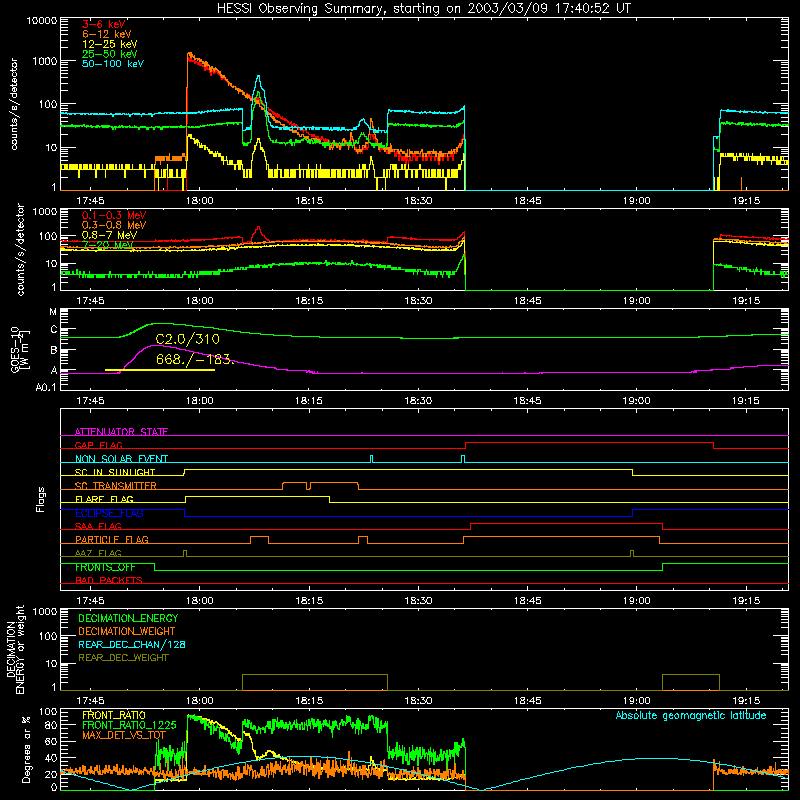Click the REAR_DEC_CHAN/128 legend entry
Viewport: 800px width, 800px height.
click(132, 644)
